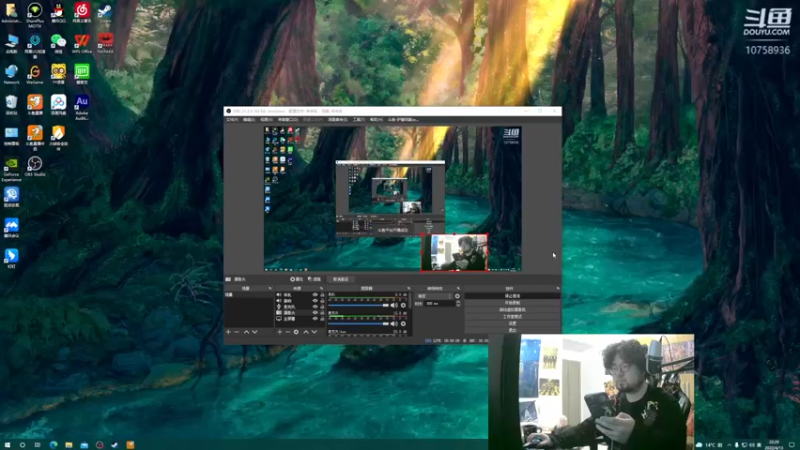This screenshot has height=450, width=800.
Task: Open transition properties gear in Scene Transitions
Action: [457, 296]
